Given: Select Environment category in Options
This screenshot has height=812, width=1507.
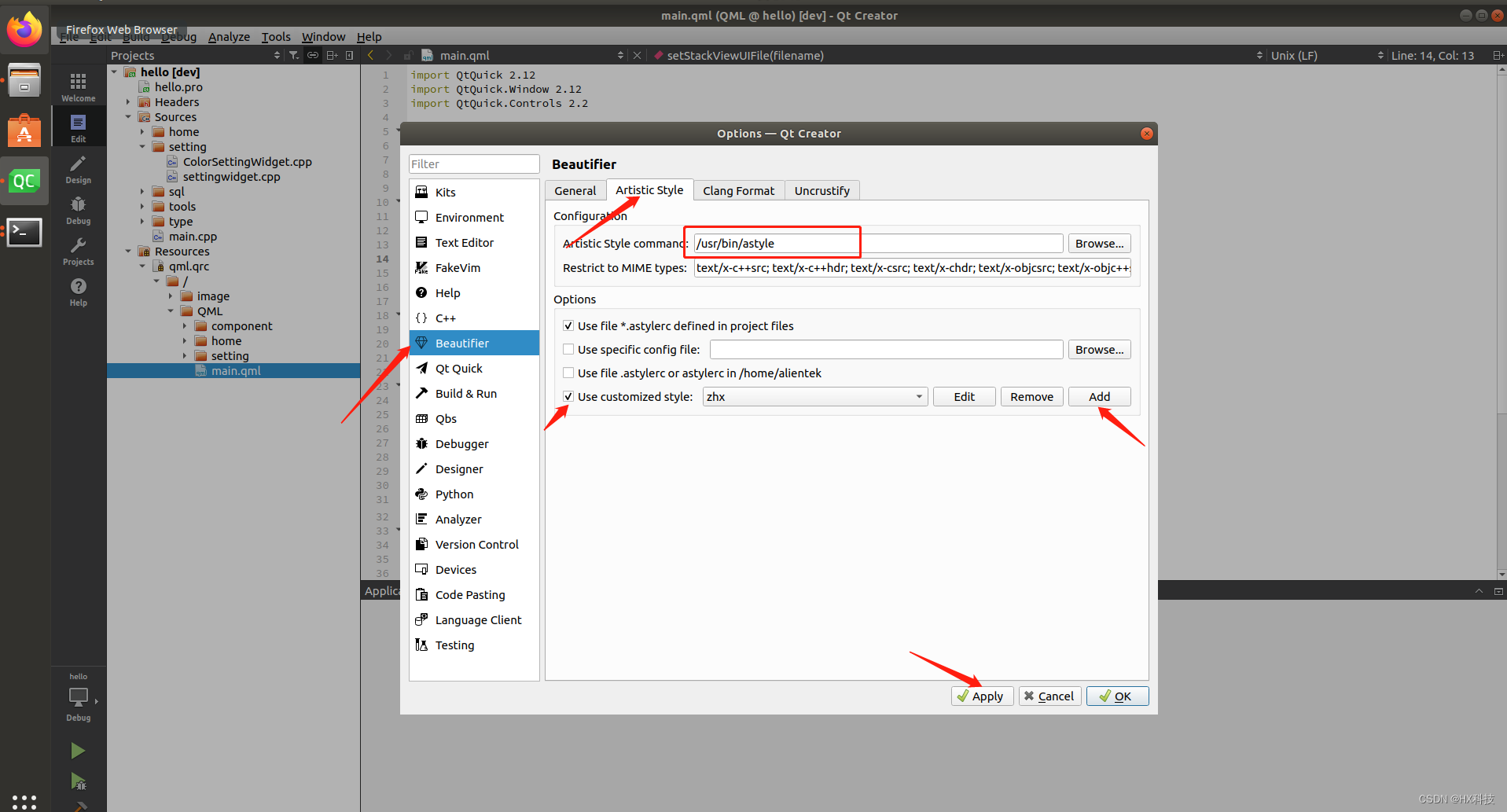Looking at the screenshot, I should tap(474, 217).
